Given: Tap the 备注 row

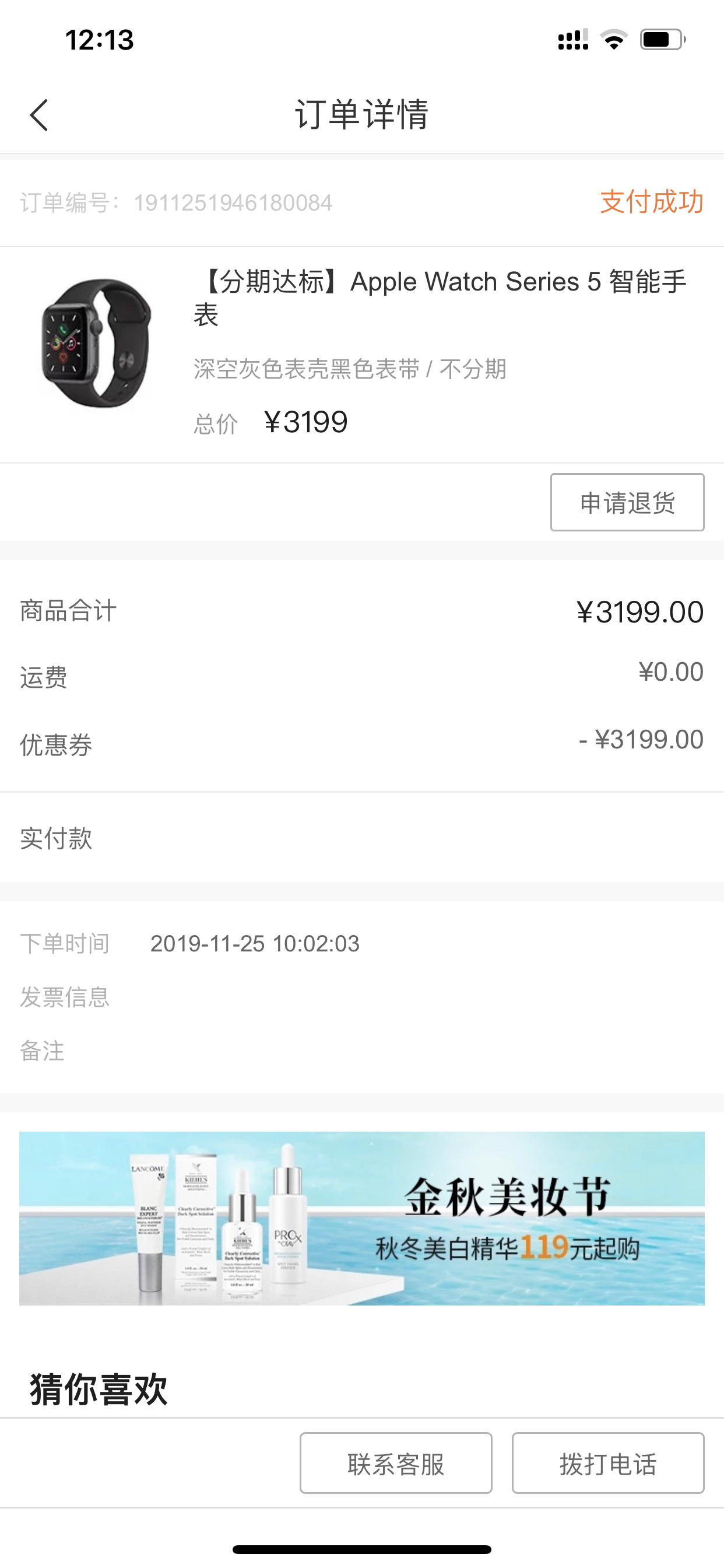Looking at the screenshot, I should coord(362,1051).
